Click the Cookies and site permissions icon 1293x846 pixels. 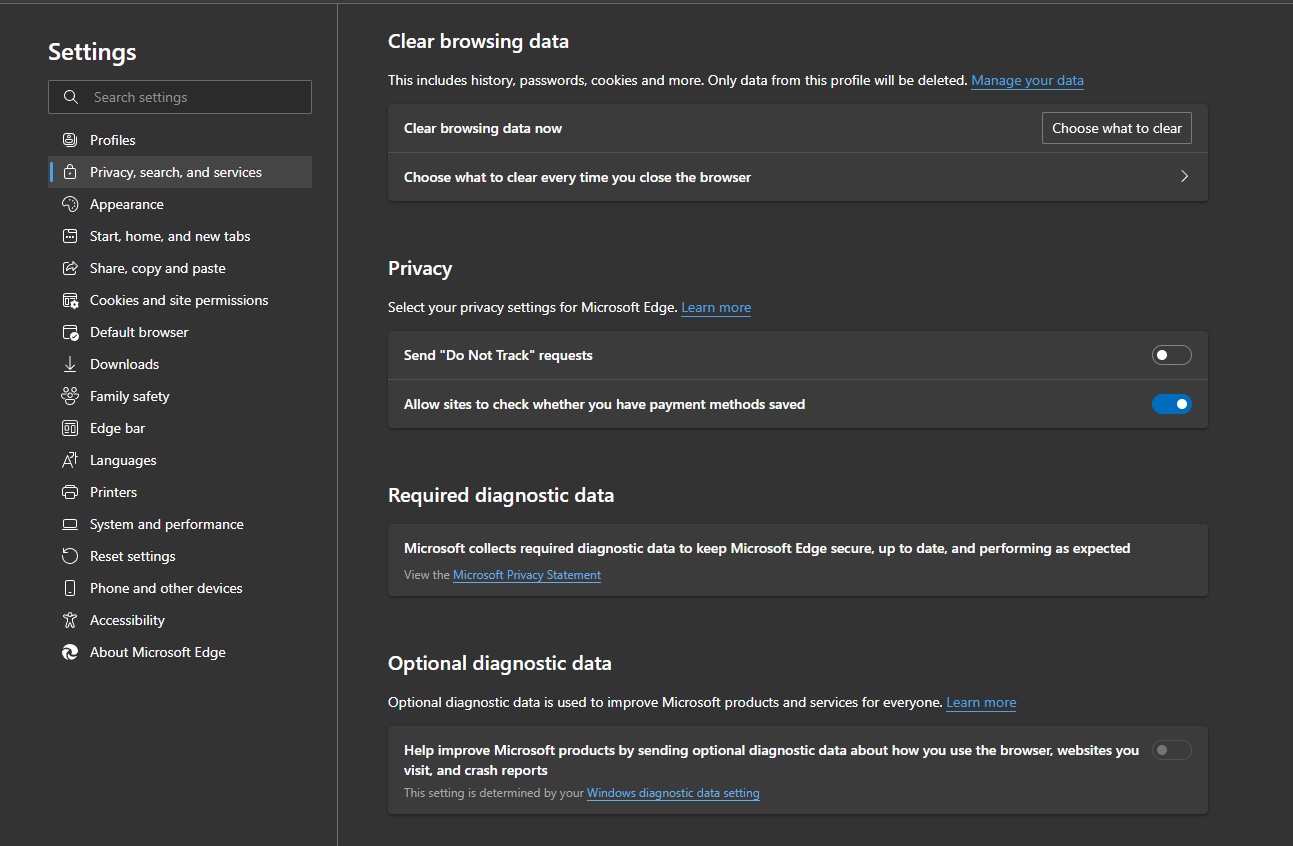(70, 300)
